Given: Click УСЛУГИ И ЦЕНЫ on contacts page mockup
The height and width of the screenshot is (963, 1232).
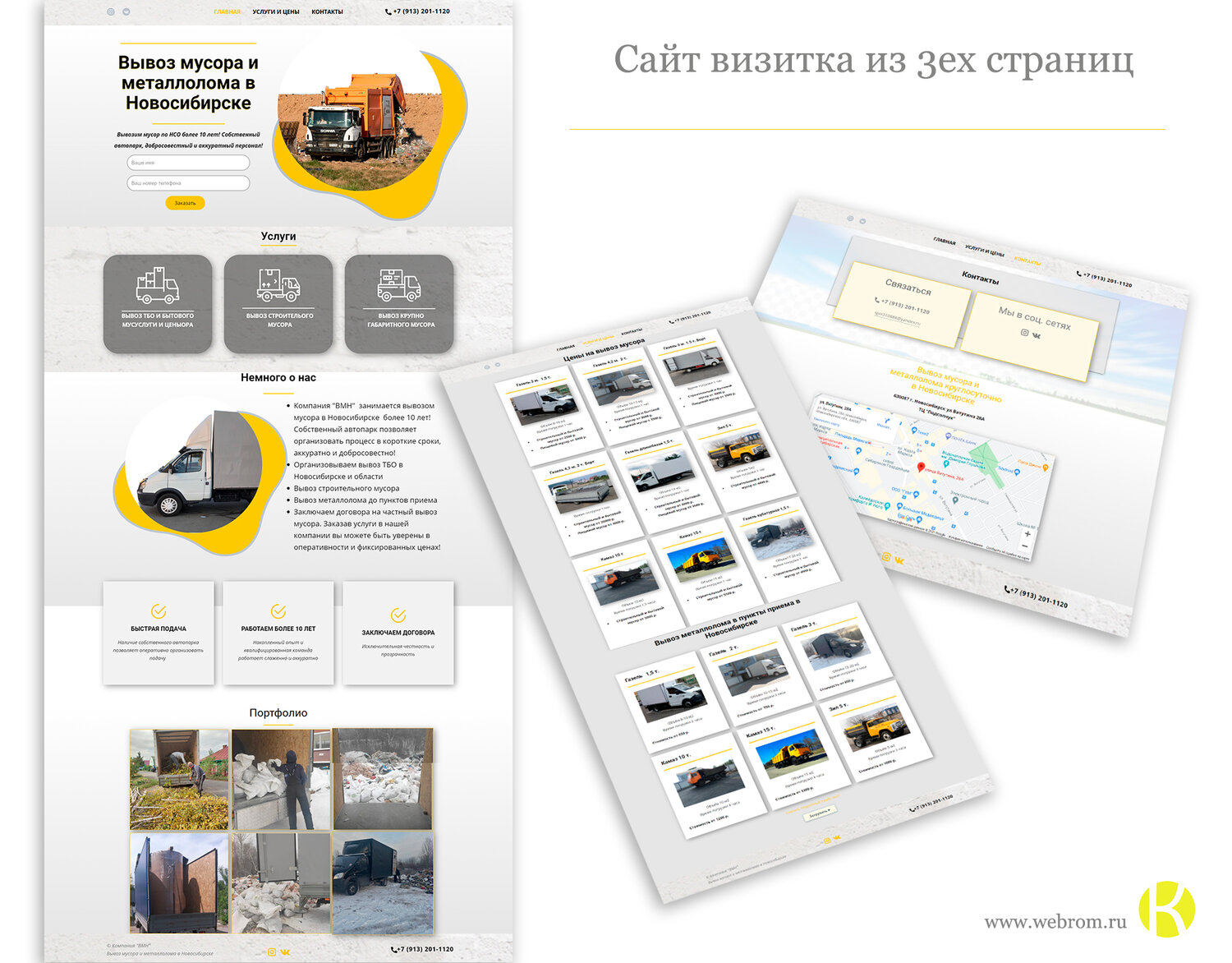Looking at the screenshot, I should (x=984, y=251).
